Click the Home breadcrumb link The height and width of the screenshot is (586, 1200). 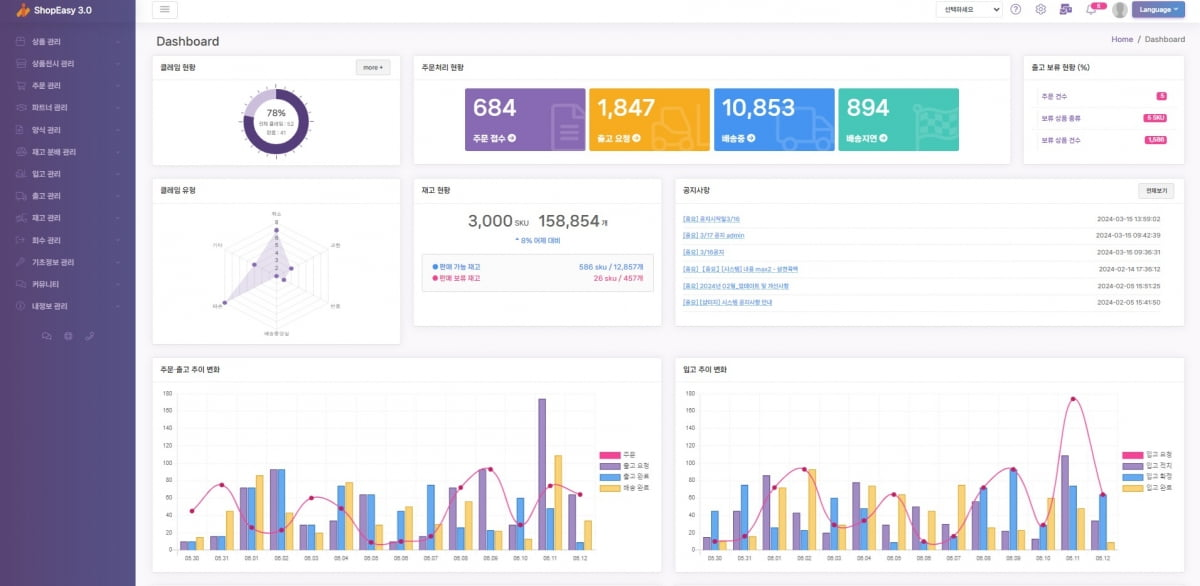[x=1121, y=40]
